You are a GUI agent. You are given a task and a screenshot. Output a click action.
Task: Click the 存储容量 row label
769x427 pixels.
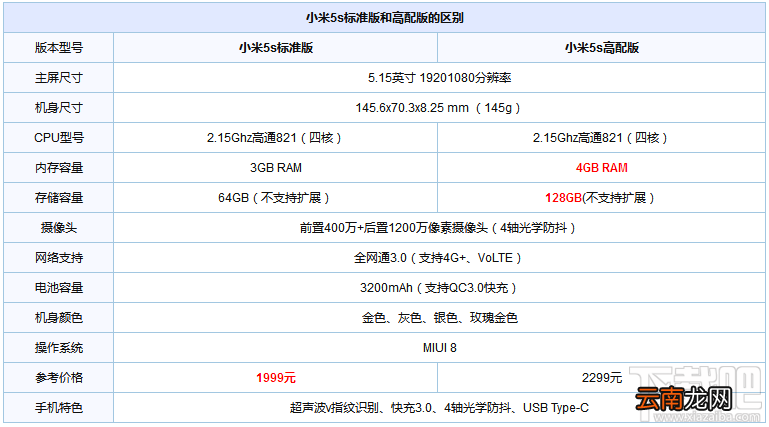click(x=59, y=198)
